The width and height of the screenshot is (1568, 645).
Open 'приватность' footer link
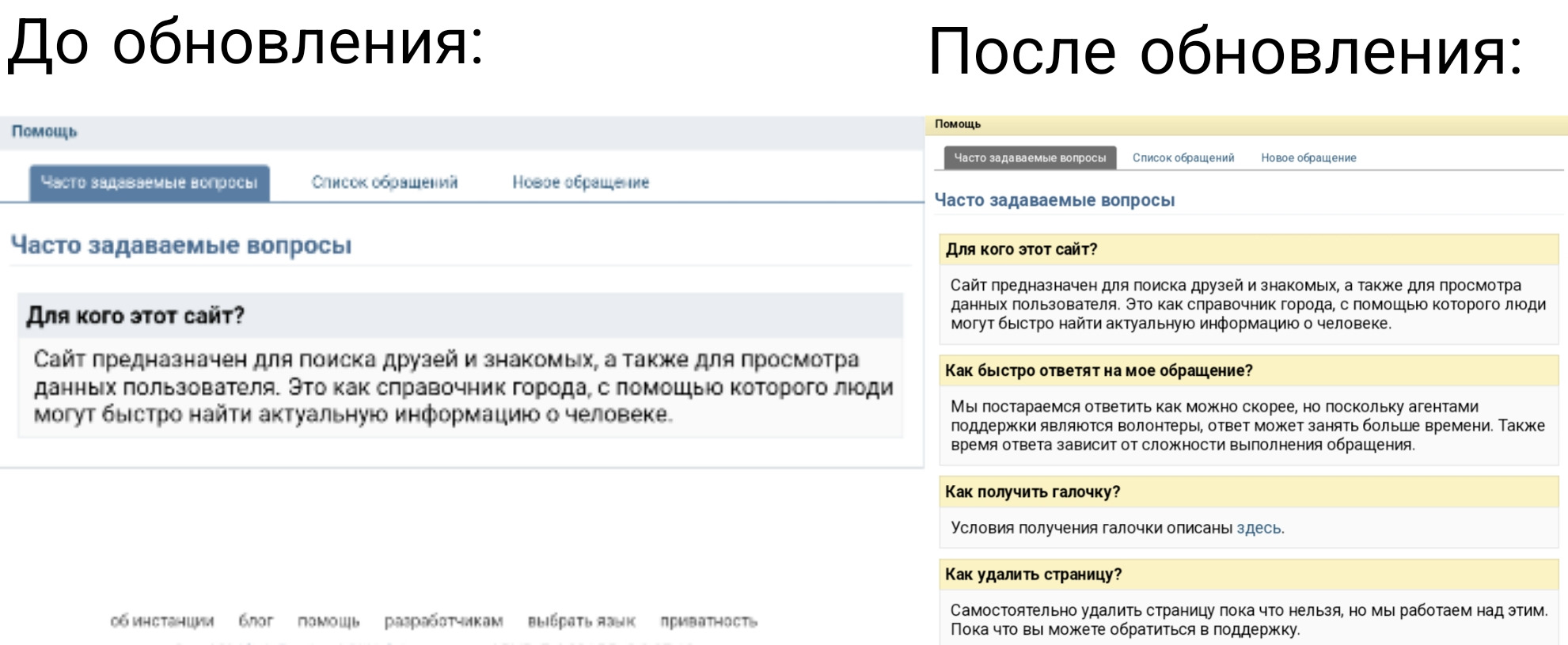point(708,621)
